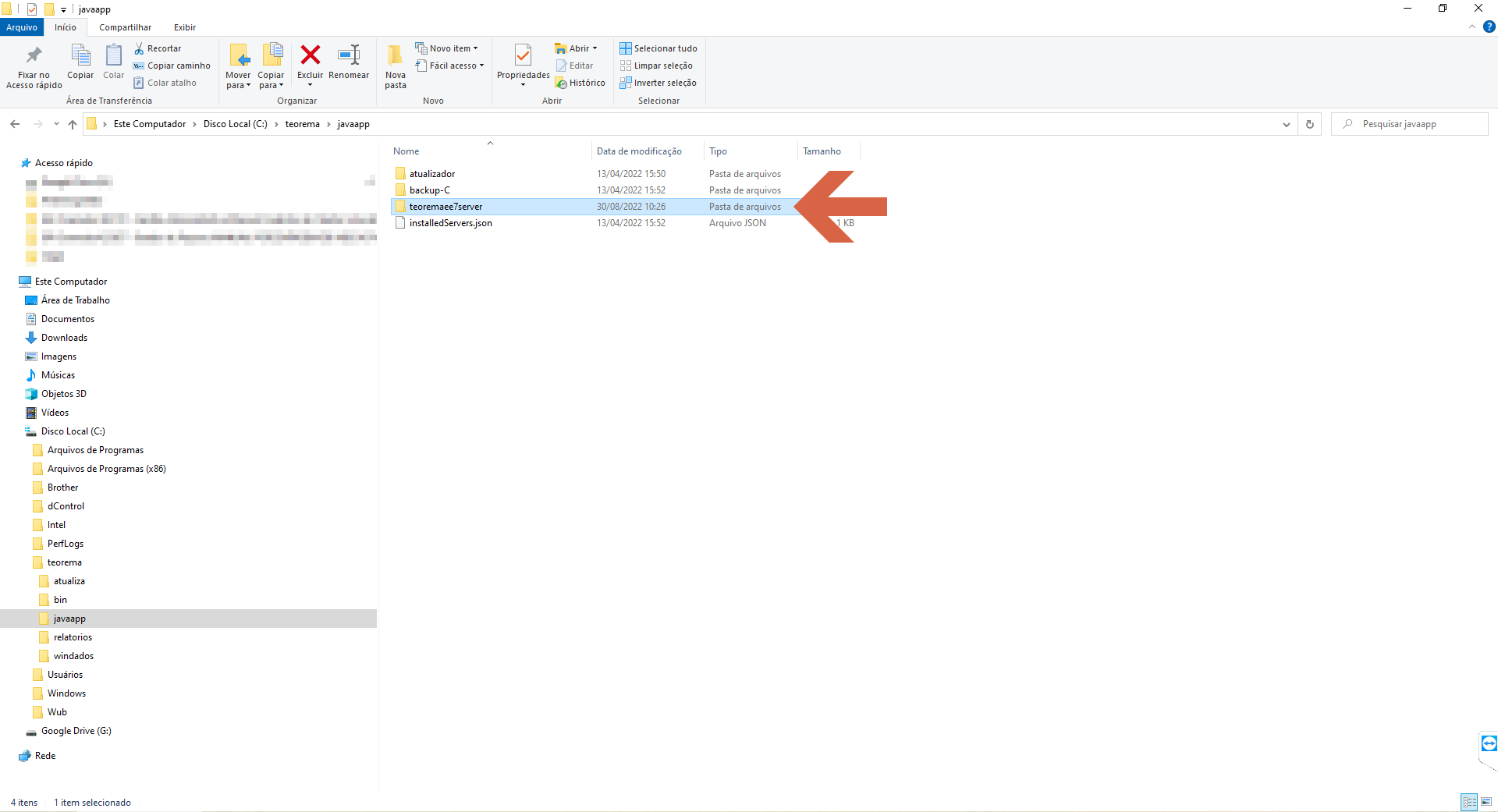
Task: Go back with the navigation arrow
Action: coord(15,124)
